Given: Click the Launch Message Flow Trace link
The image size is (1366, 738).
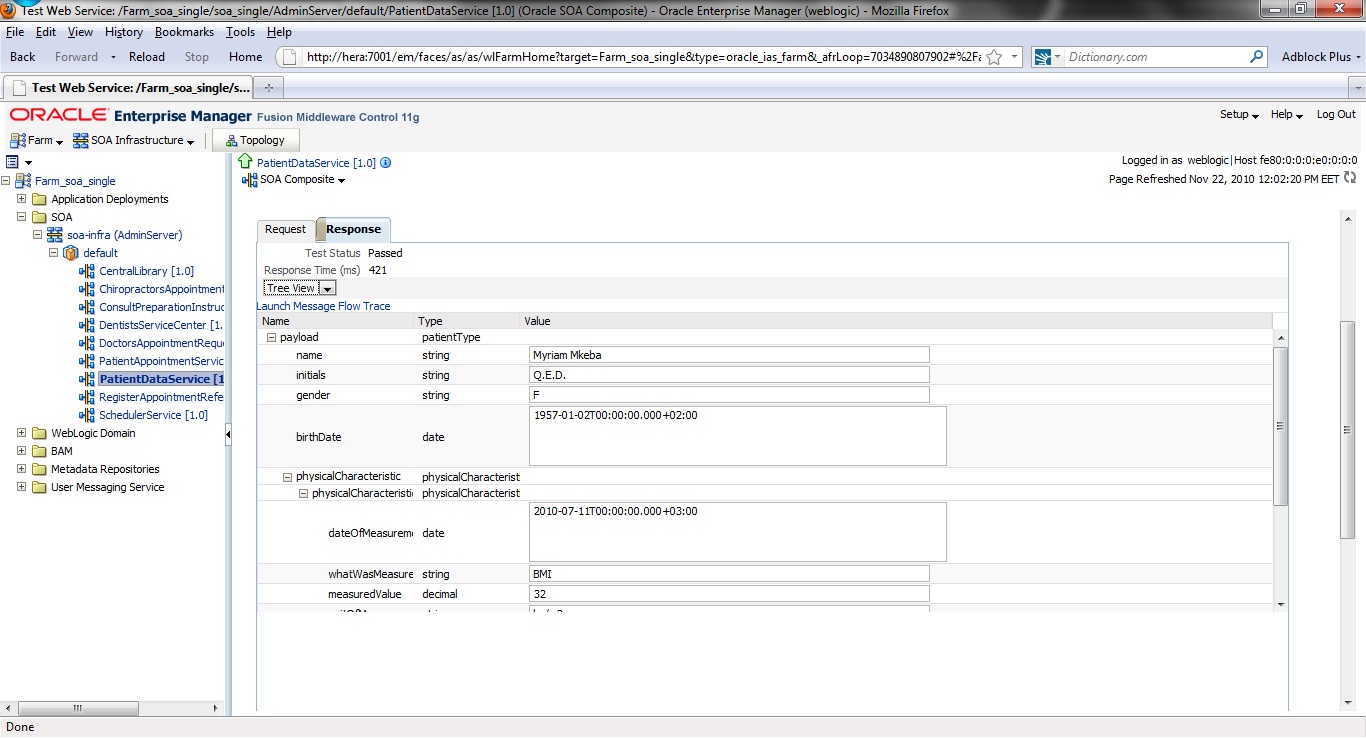Looking at the screenshot, I should [325, 306].
